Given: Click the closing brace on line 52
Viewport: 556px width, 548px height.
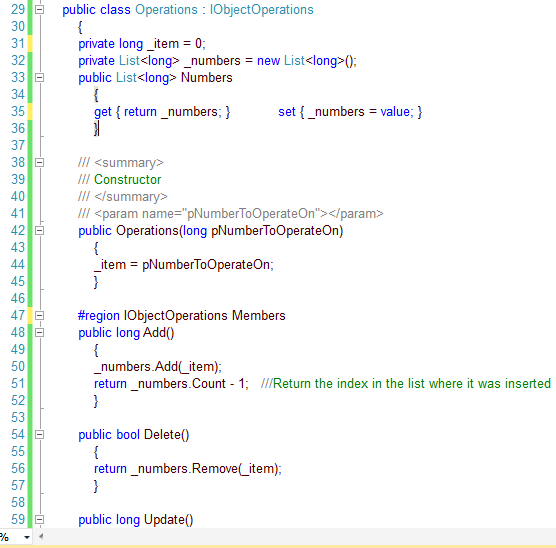Looking at the screenshot, I should (x=96, y=401).
